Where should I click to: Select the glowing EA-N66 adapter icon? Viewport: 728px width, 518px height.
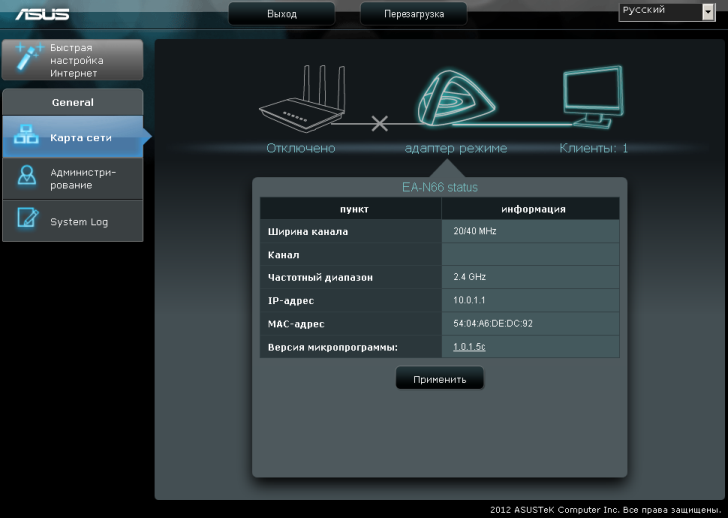(x=454, y=97)
